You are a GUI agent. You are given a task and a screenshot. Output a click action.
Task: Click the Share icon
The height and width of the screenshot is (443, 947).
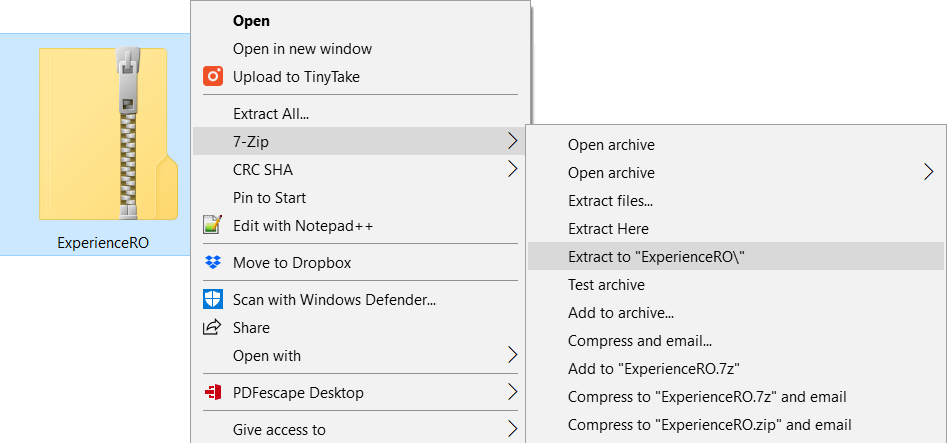click(x=212, y=327)
